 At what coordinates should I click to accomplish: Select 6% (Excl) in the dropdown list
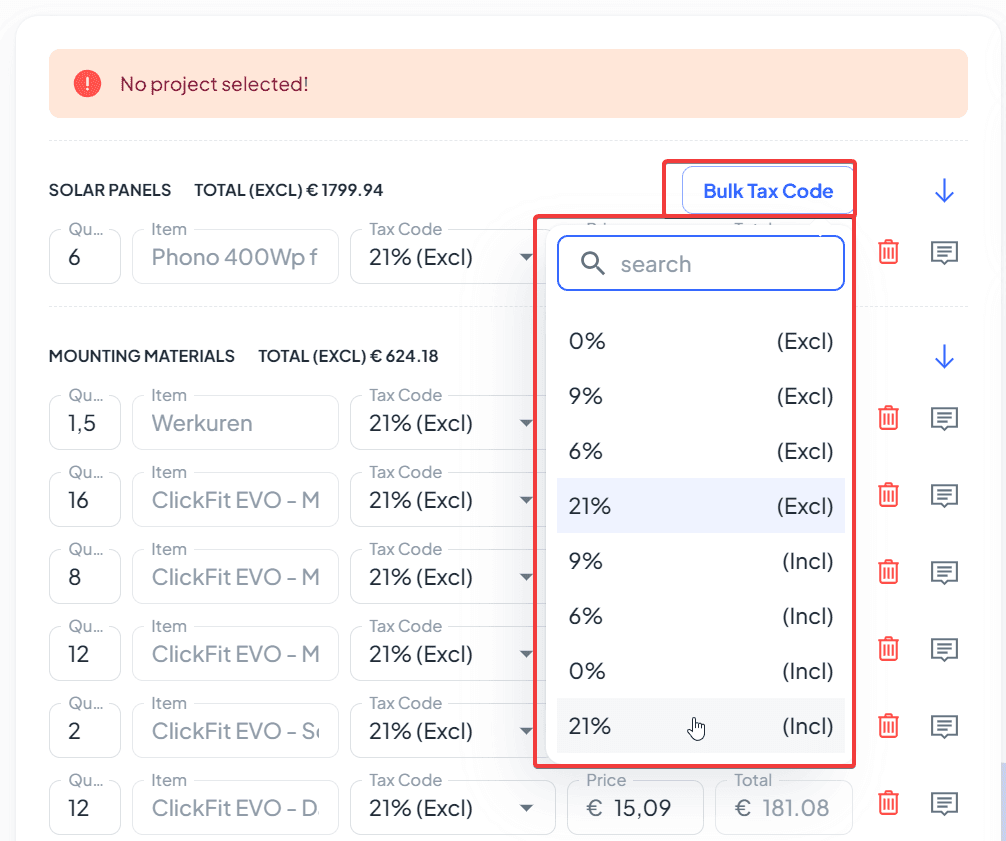[x=700, y=452]
